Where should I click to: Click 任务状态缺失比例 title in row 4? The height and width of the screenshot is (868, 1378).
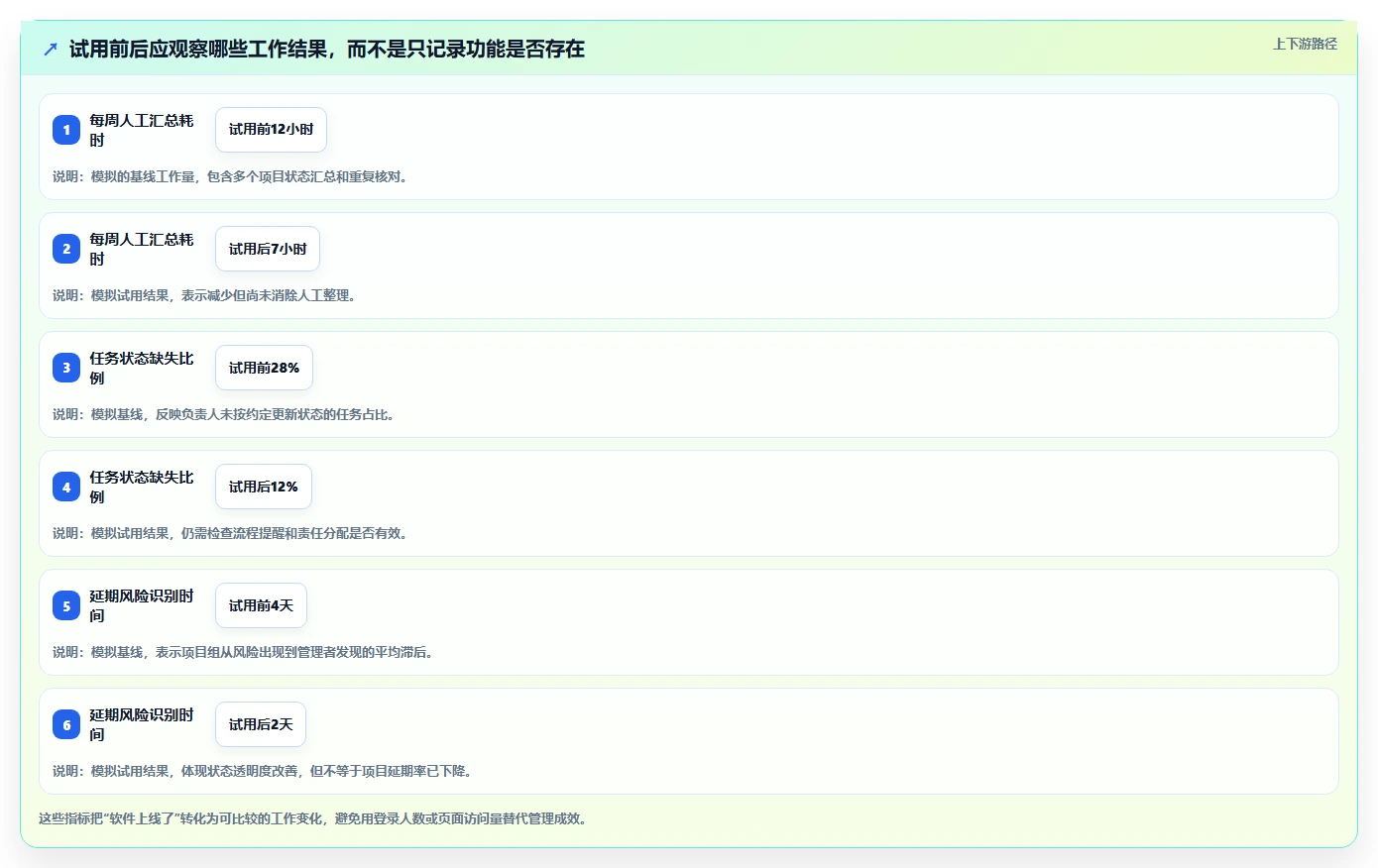(x=142, y=487)
